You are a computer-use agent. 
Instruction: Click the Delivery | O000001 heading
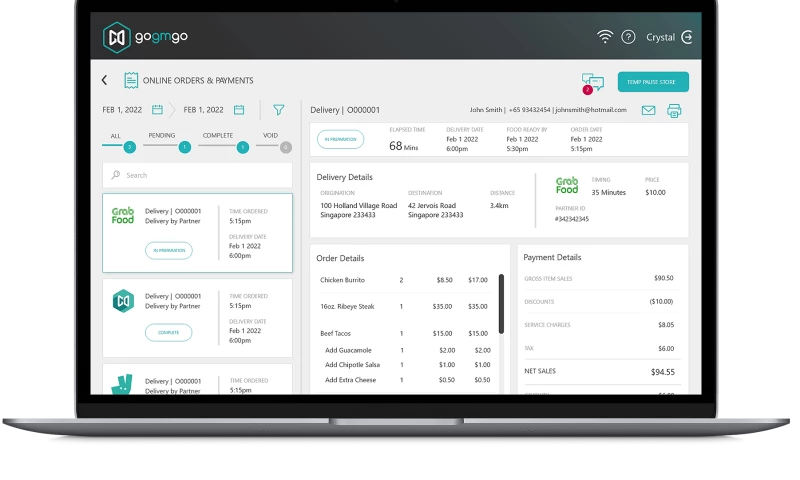click(x=345, y=110)
